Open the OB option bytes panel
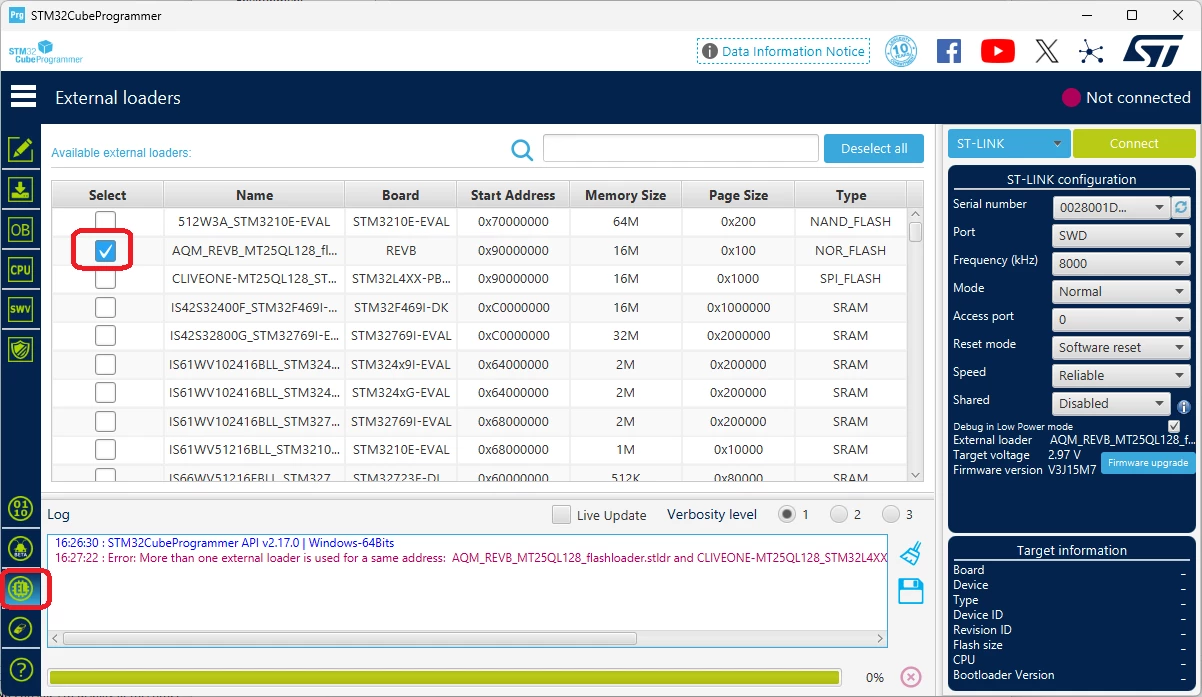The height and width of the screenshot is (697, 1202). click(x=20, y=229)
